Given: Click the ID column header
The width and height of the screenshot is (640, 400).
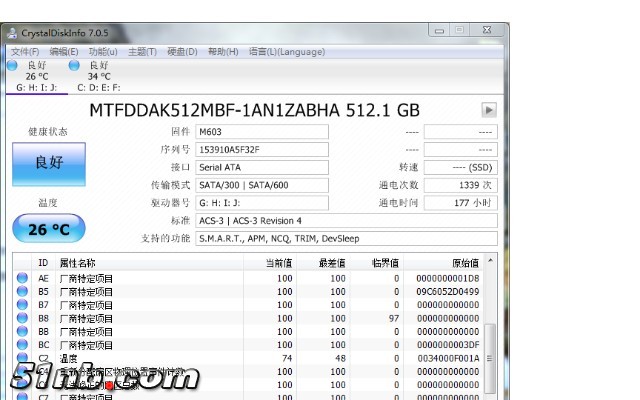Looking at the screenshot, I should (x=43, y=263).
